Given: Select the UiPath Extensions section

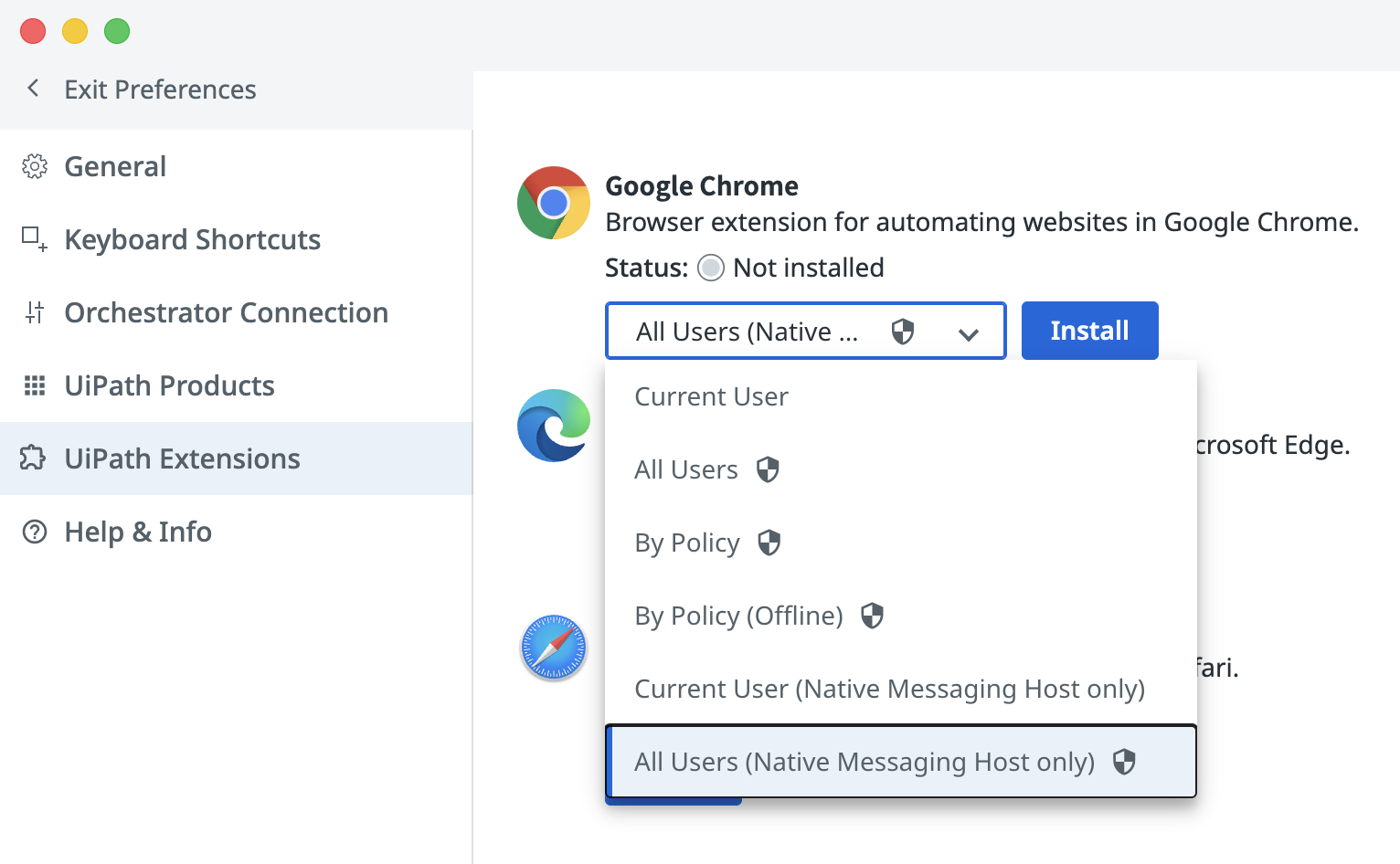Looking at the screenshot, I should tap(236, 458).
